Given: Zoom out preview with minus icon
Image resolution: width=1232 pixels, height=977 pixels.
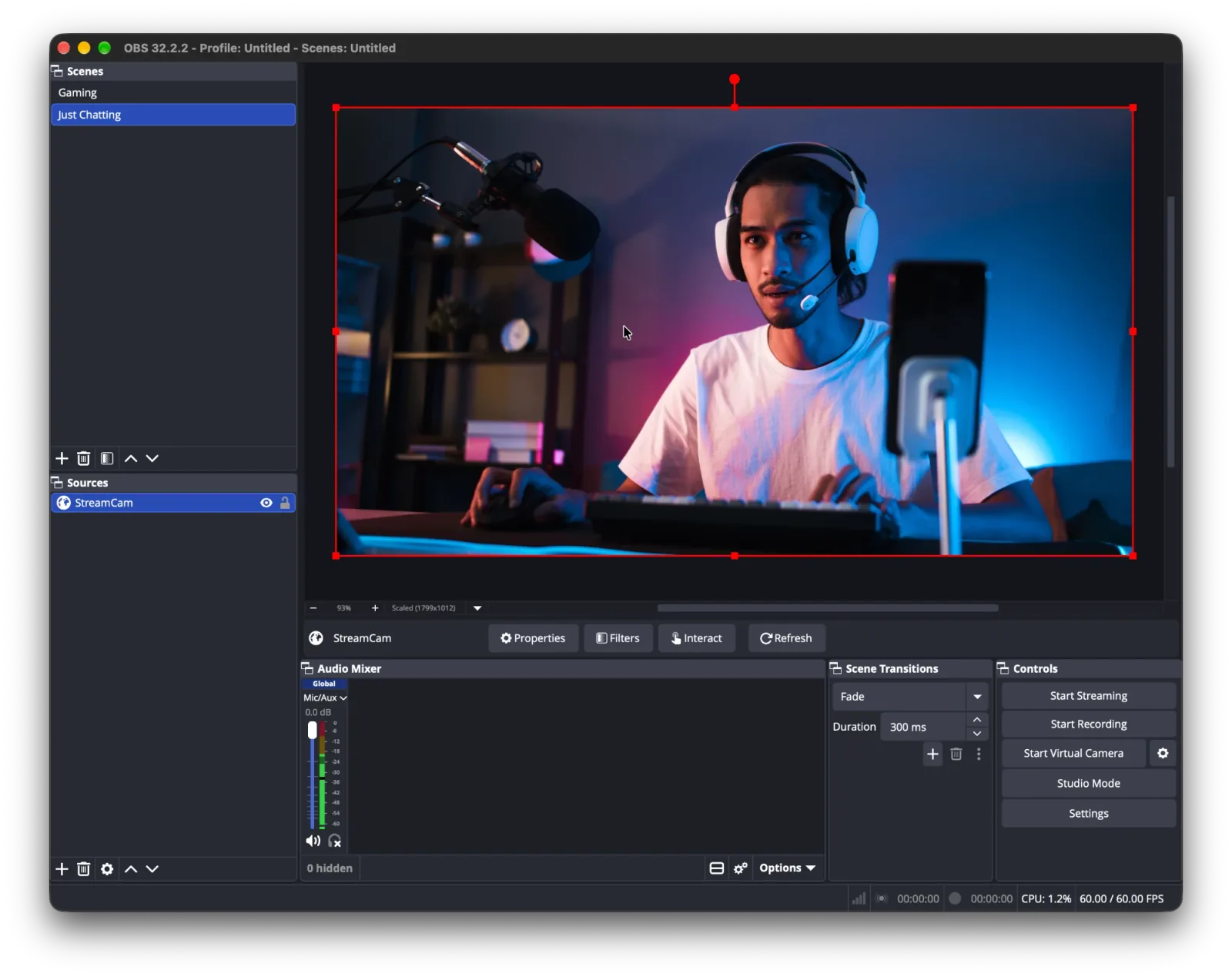Looking at the screenshot, I should tap(313, 608).
